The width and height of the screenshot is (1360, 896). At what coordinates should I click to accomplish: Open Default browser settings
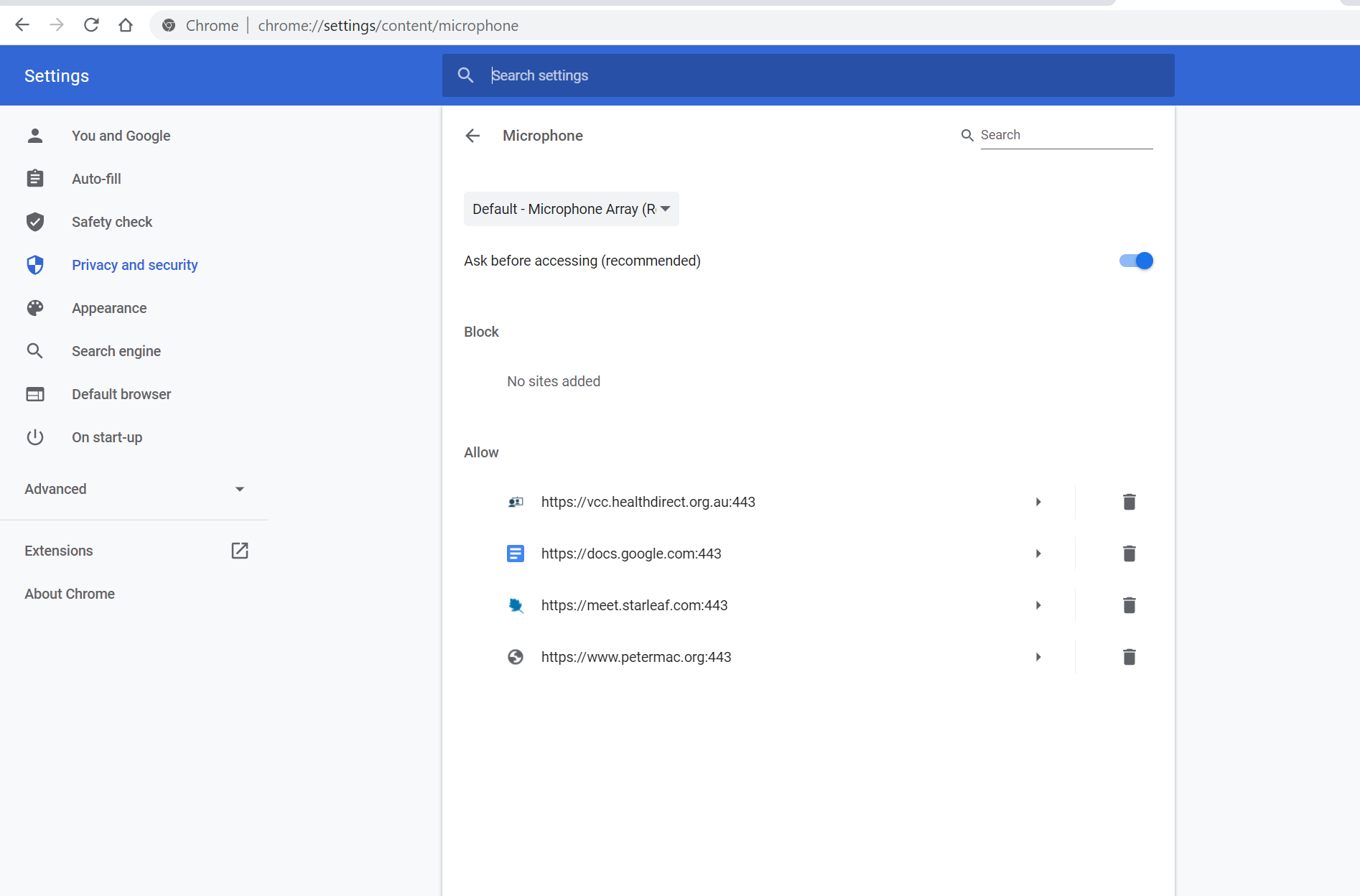click(x=121, y=394)
